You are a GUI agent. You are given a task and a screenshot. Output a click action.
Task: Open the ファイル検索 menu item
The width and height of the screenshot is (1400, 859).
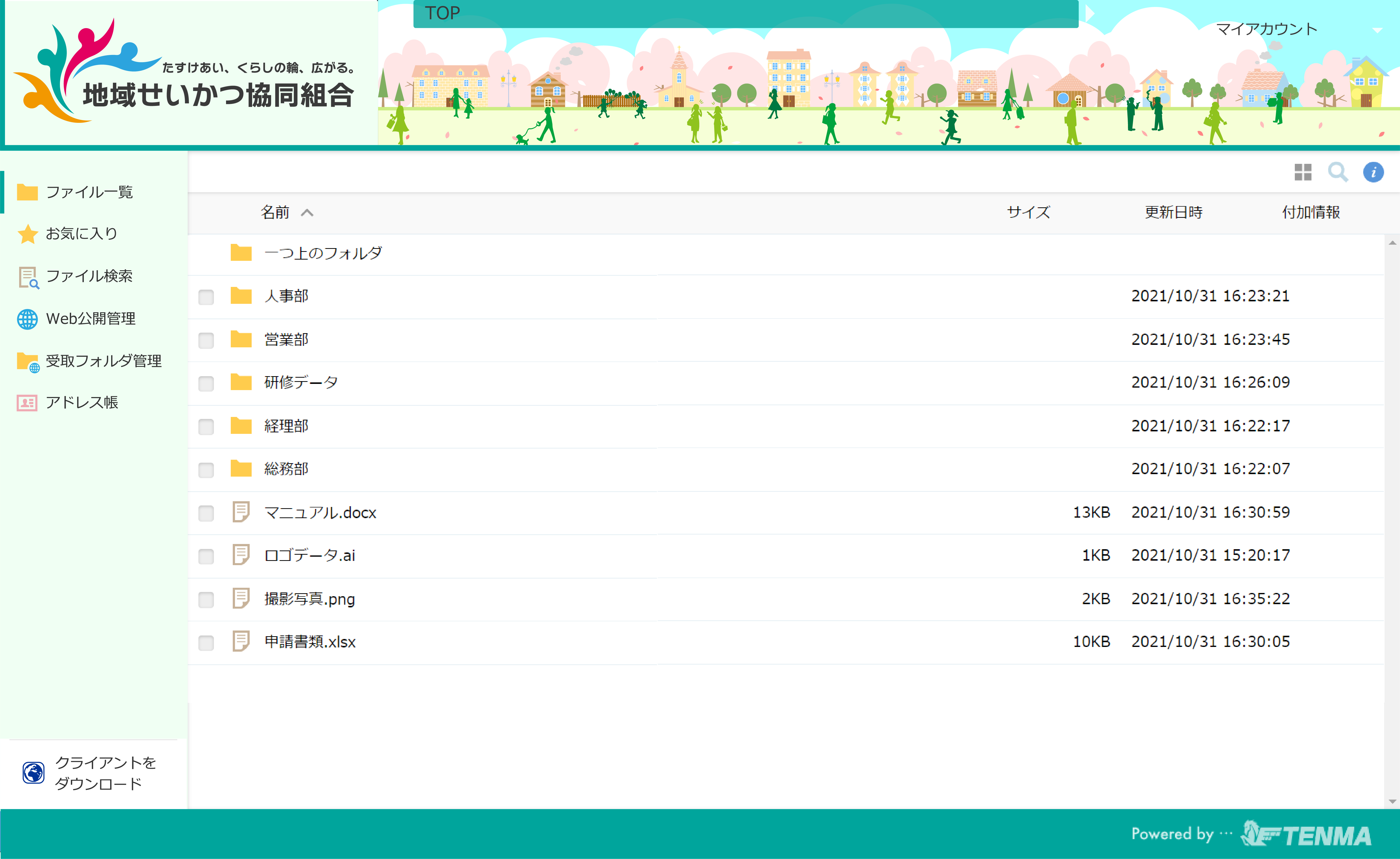94,276
